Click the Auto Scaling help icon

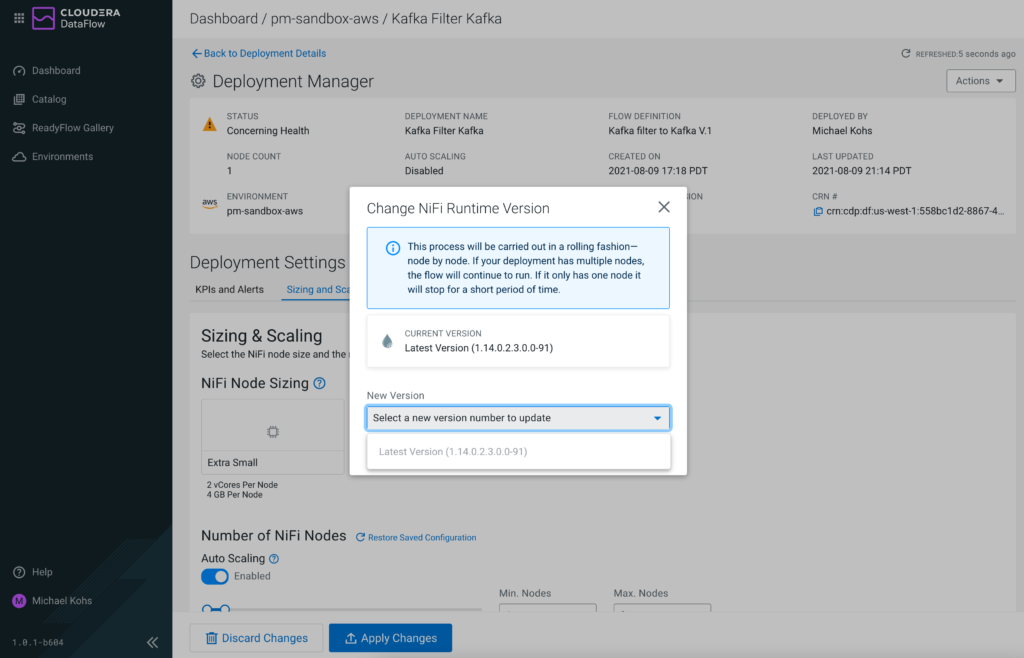pyautogui.click(x=274, y=559)
